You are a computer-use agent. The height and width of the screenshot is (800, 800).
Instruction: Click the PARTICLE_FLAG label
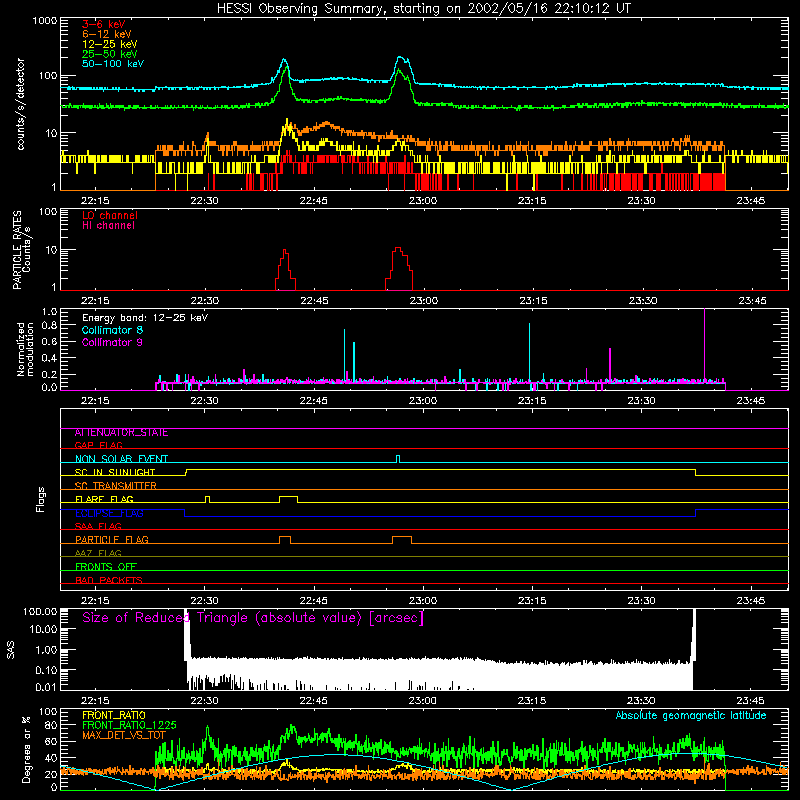(x=112, y=539)
